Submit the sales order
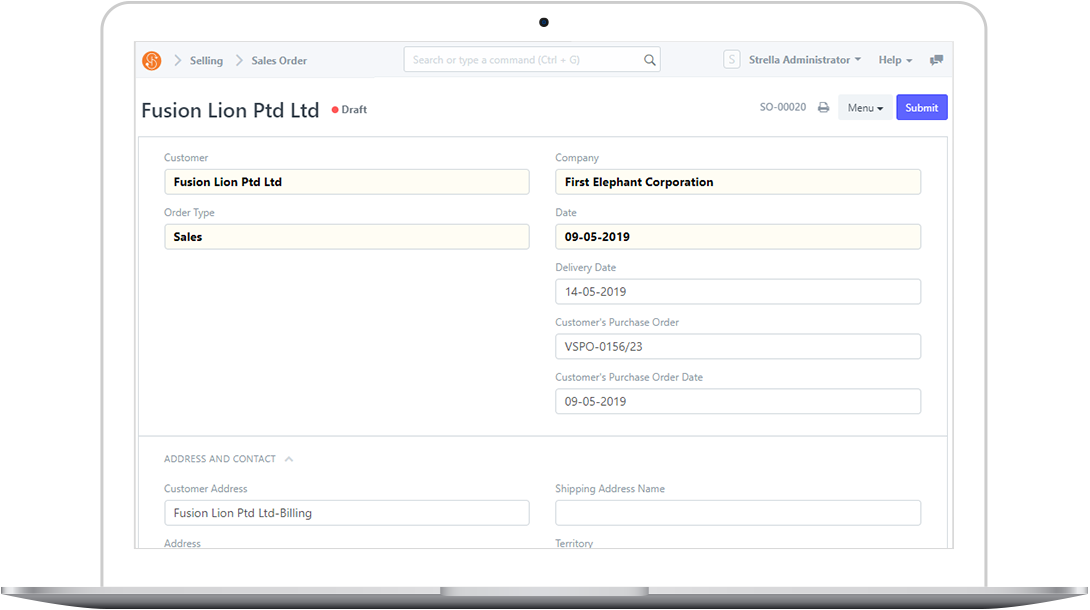Viewport: 1090px width, 610px height. (x=921, y=107)
